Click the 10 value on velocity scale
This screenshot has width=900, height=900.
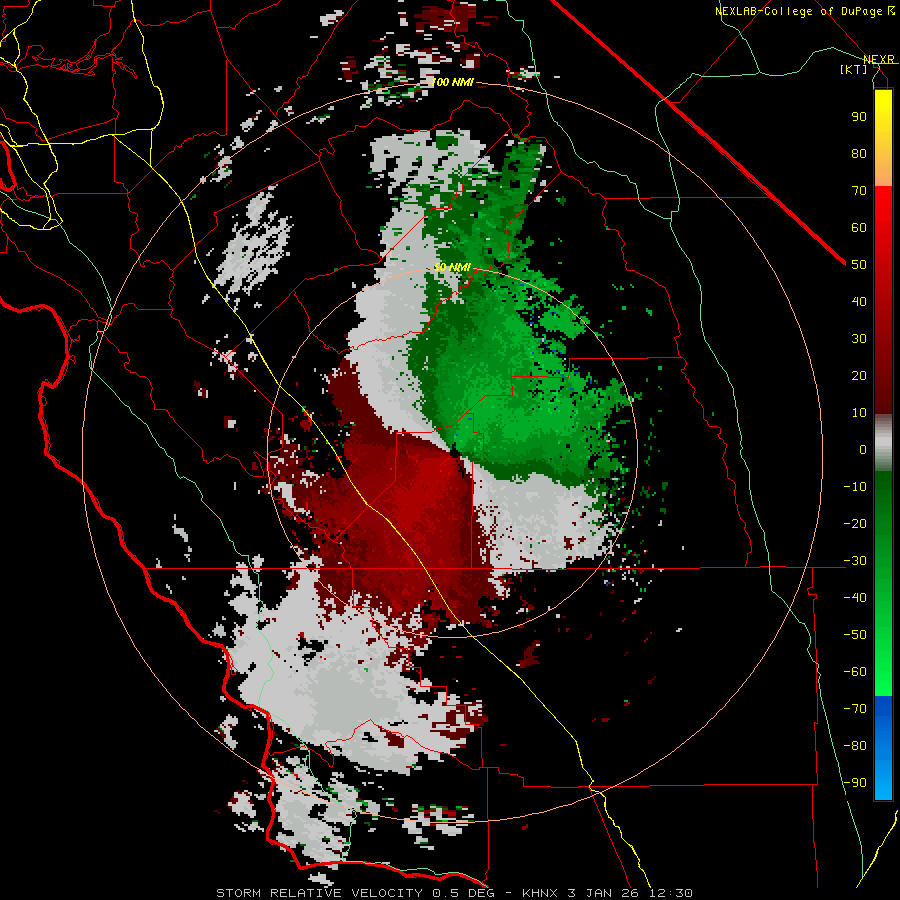[859, 413]
